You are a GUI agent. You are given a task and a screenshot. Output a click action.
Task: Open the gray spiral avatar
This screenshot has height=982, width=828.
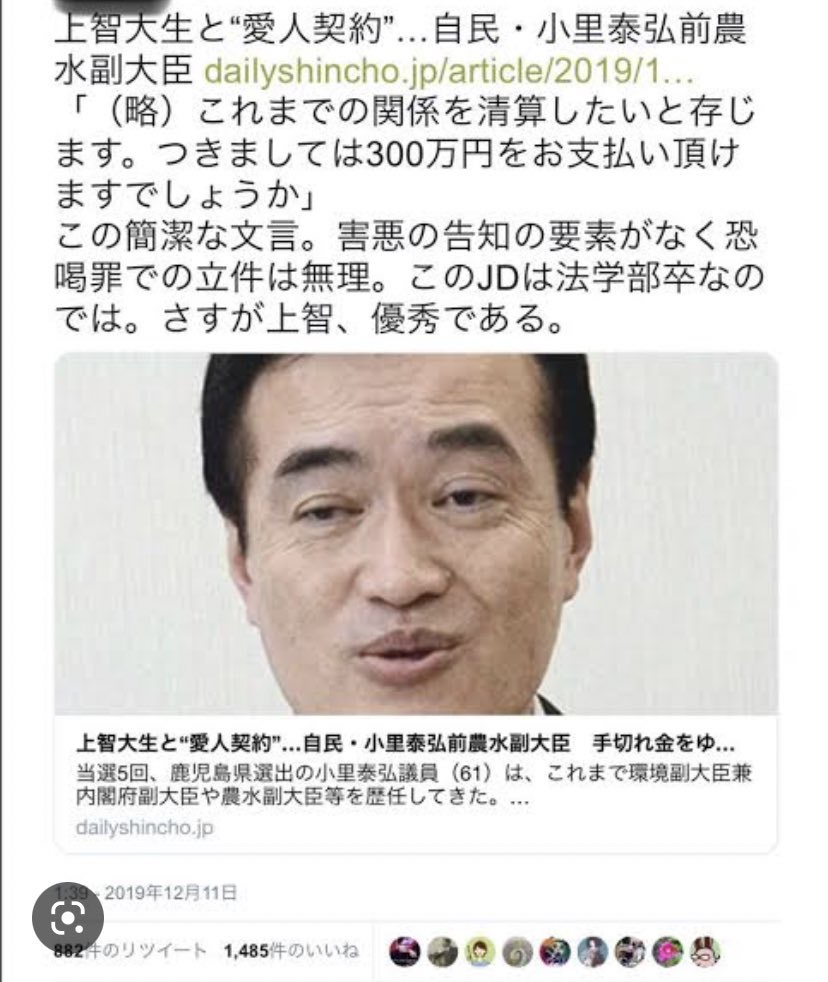point(517,952)
